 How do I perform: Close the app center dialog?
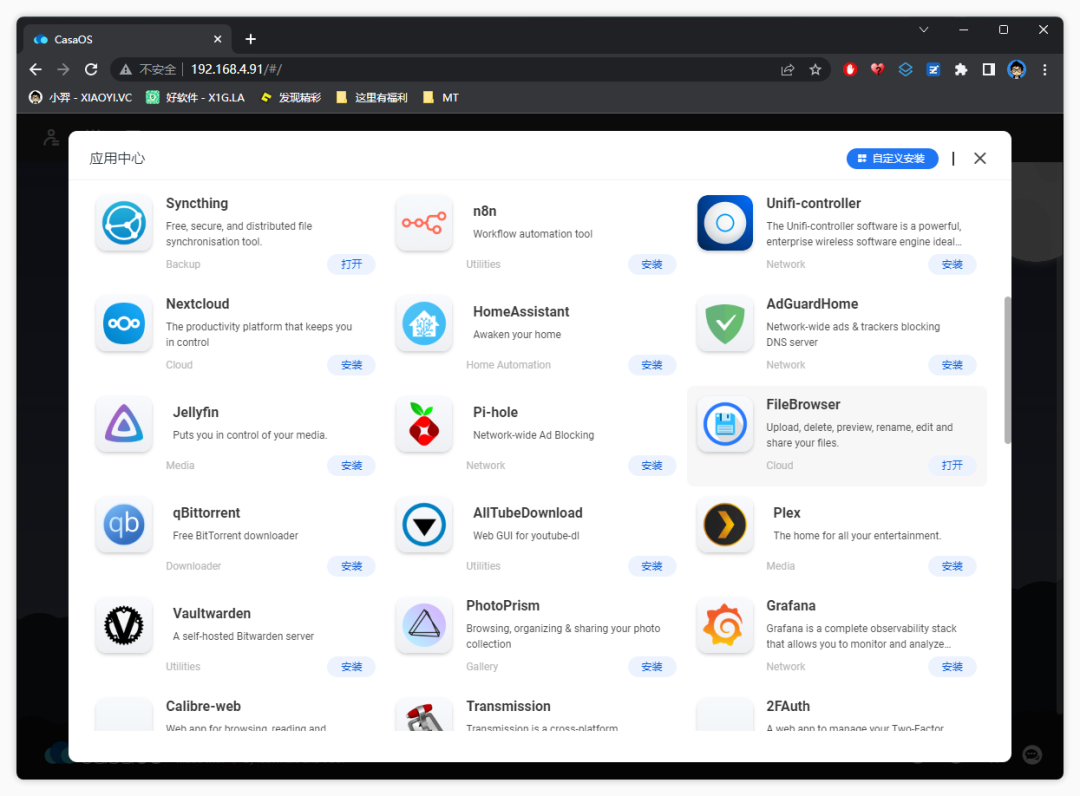pyautogui.click(x=980, y=158)
